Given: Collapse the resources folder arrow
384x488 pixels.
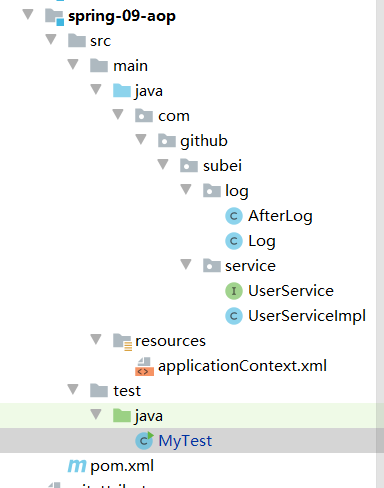Looking at the screenshot, I should point(96,339).
